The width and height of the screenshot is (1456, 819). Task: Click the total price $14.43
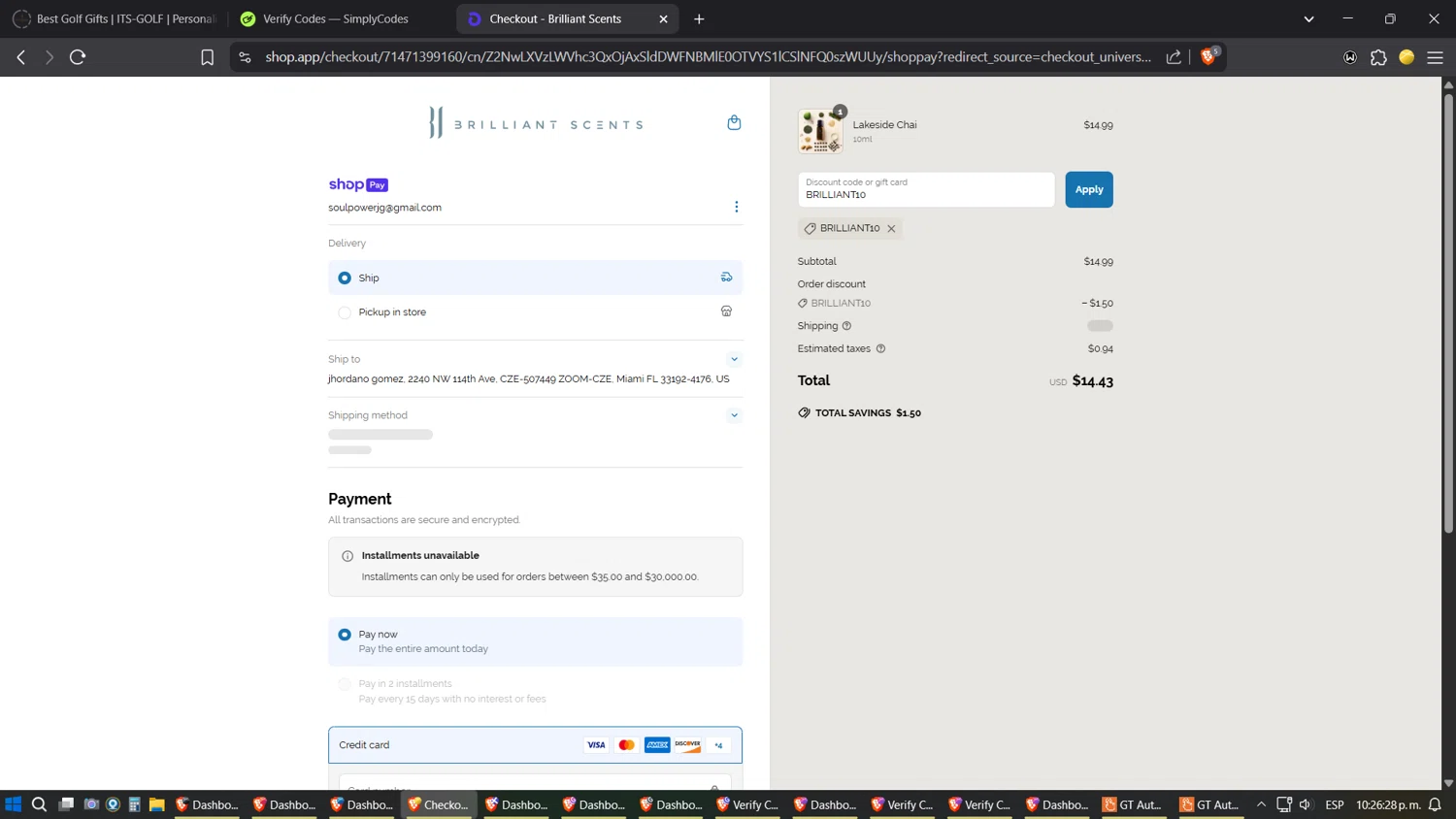coord(1092,381)
